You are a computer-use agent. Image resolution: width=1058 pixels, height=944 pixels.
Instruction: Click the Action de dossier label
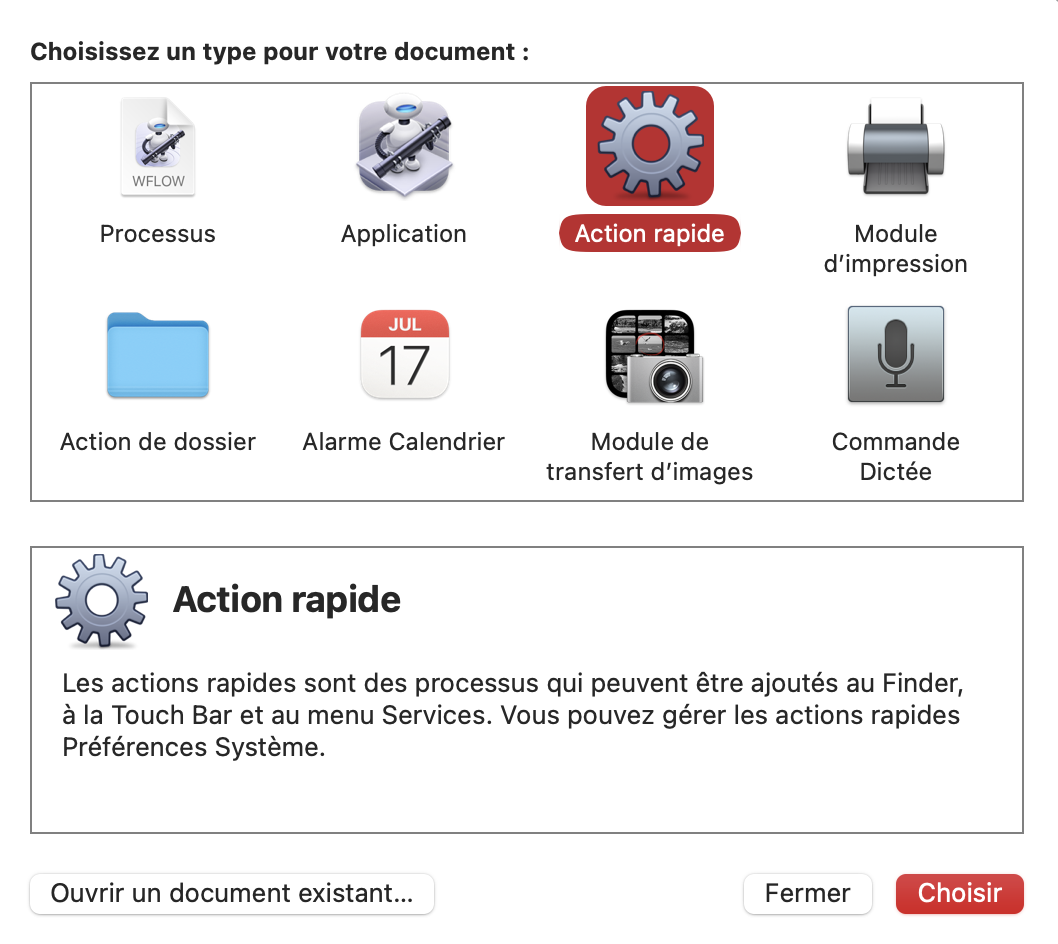tap(158, 442)
